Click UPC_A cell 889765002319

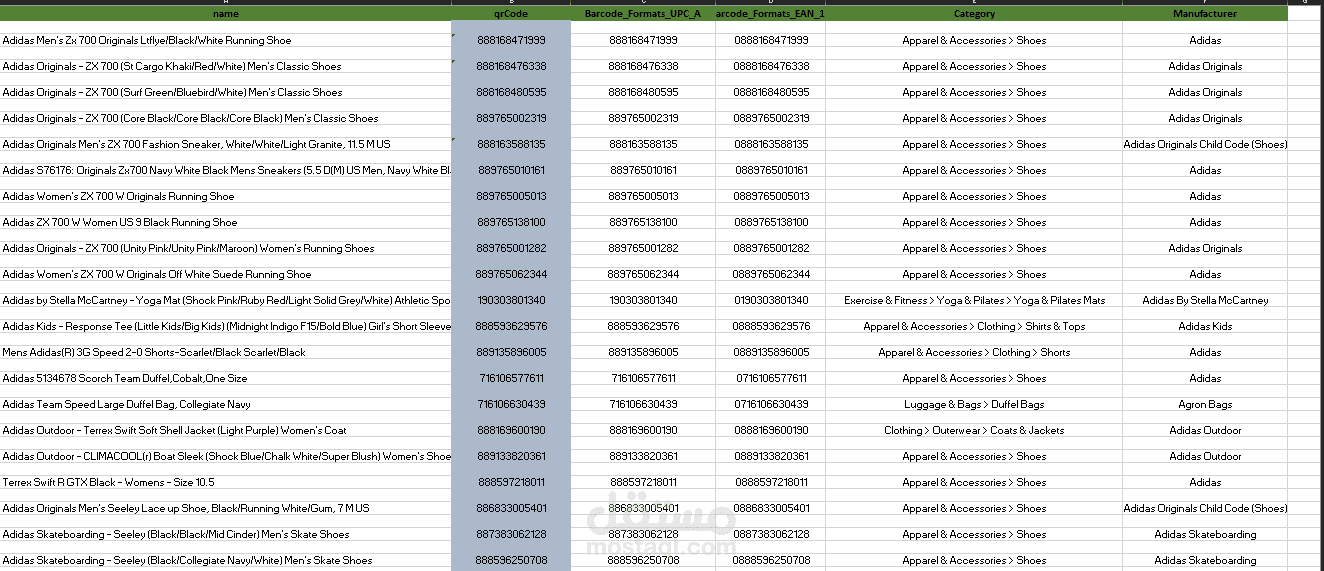coord(643,118)
